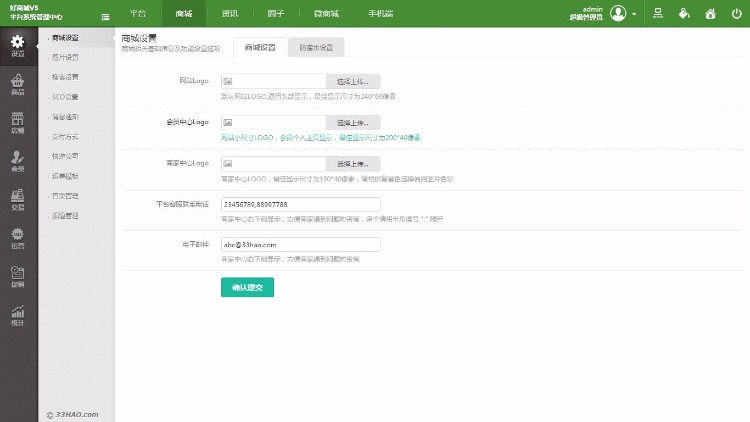Click the paint bucket theme icon
The width and height of the screenshot is (750, 422).
click(x=684, y=13)
